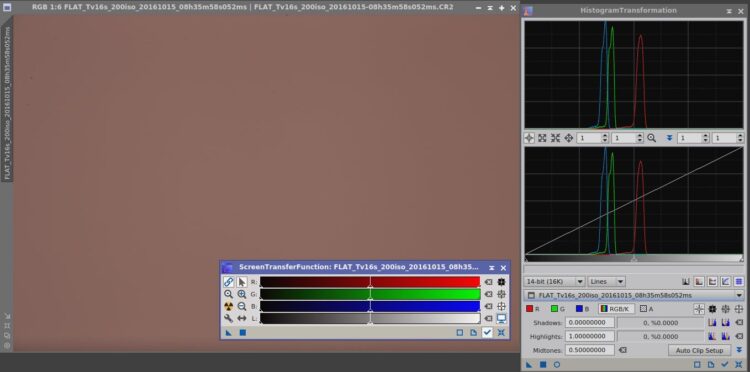The height and width of the screenshot is (372, 750).
Task: Click the STF new instance triangle icon
Action: tap(229, 333)
